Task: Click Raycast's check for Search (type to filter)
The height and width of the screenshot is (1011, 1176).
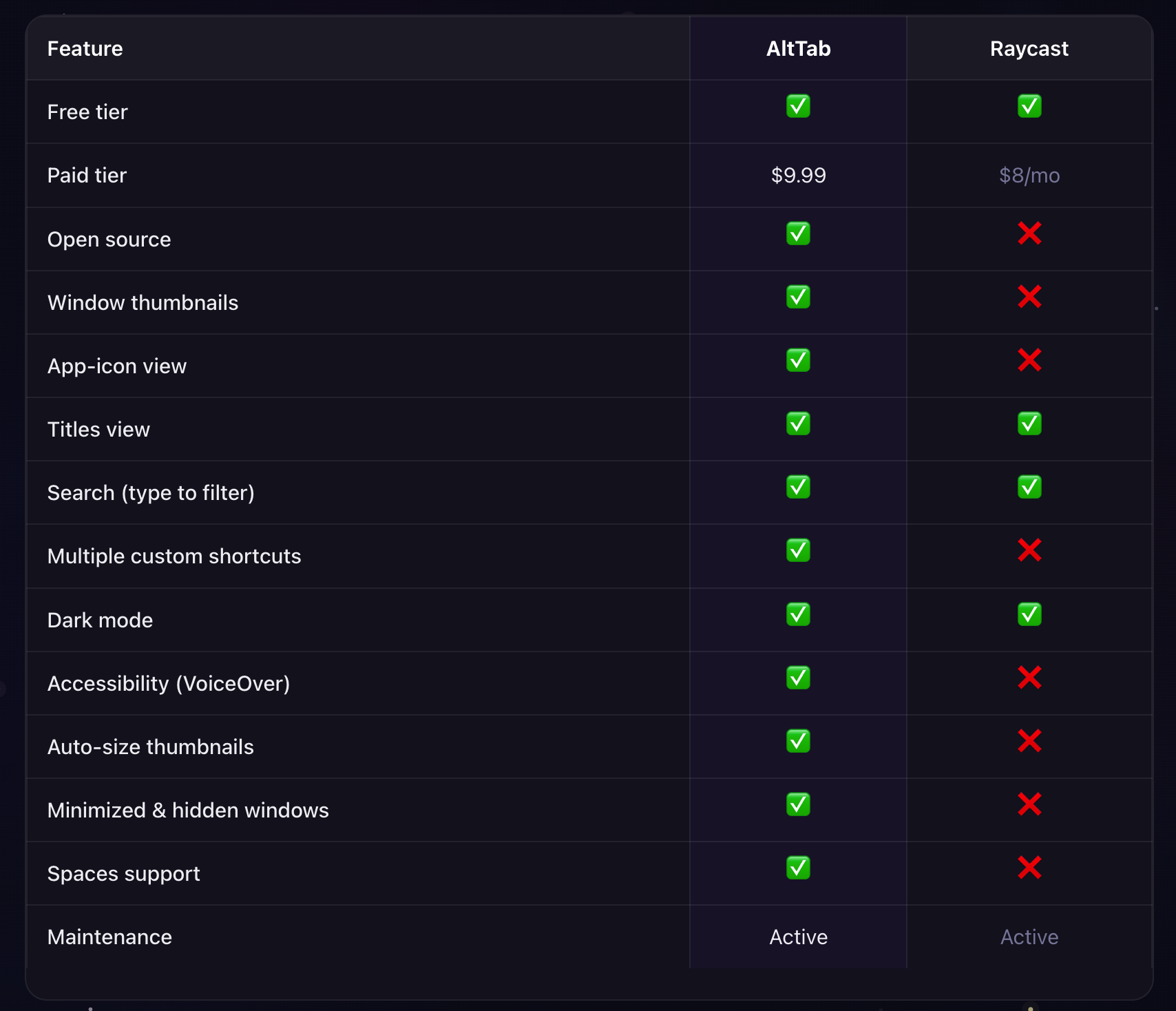Action: coord(1029,487)
